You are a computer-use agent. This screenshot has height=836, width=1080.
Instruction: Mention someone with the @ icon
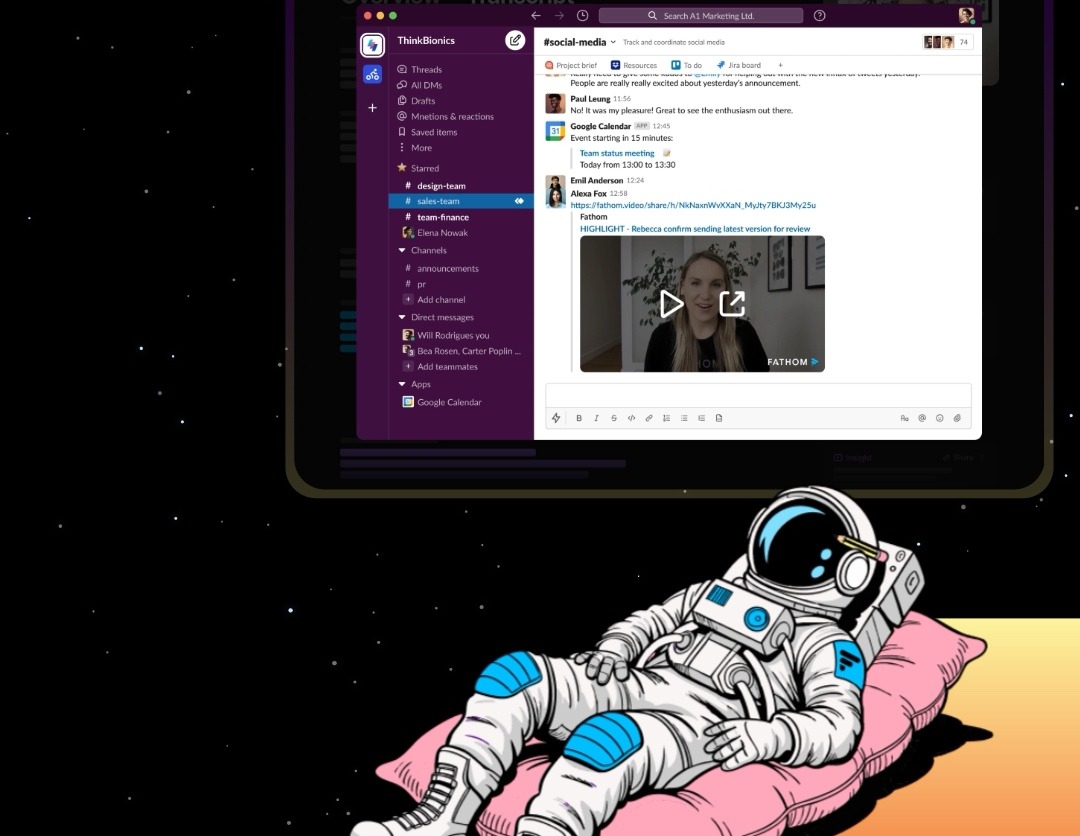pos(922,418)
